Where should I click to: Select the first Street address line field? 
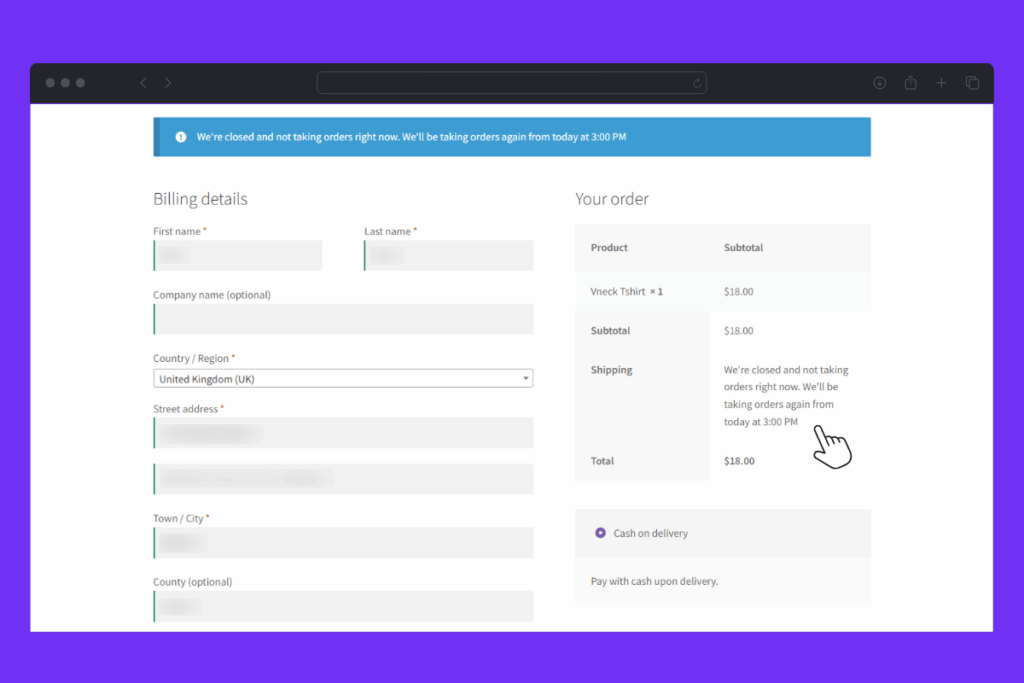point(343,433)
